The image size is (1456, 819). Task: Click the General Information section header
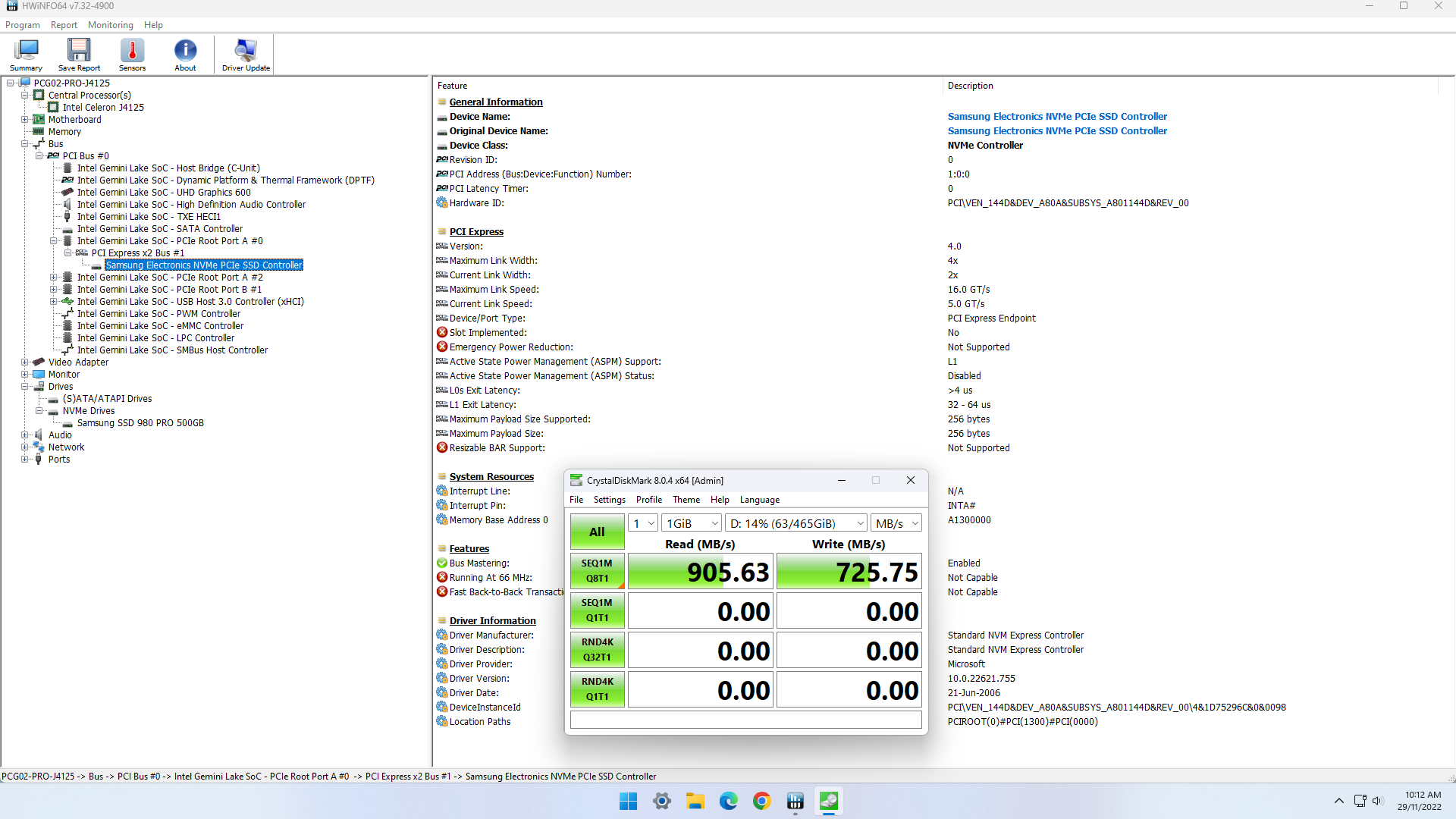tap(496, 102)
